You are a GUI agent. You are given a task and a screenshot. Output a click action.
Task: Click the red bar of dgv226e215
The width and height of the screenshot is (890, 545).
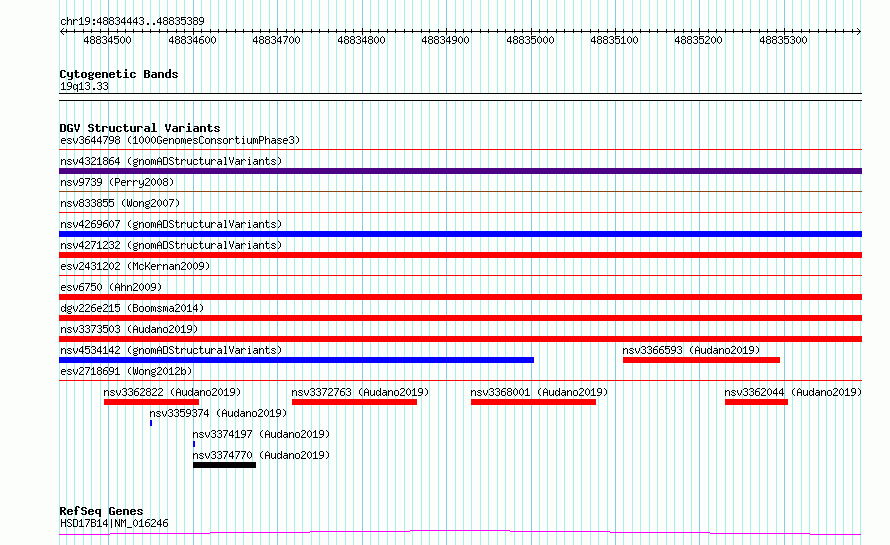460,318
